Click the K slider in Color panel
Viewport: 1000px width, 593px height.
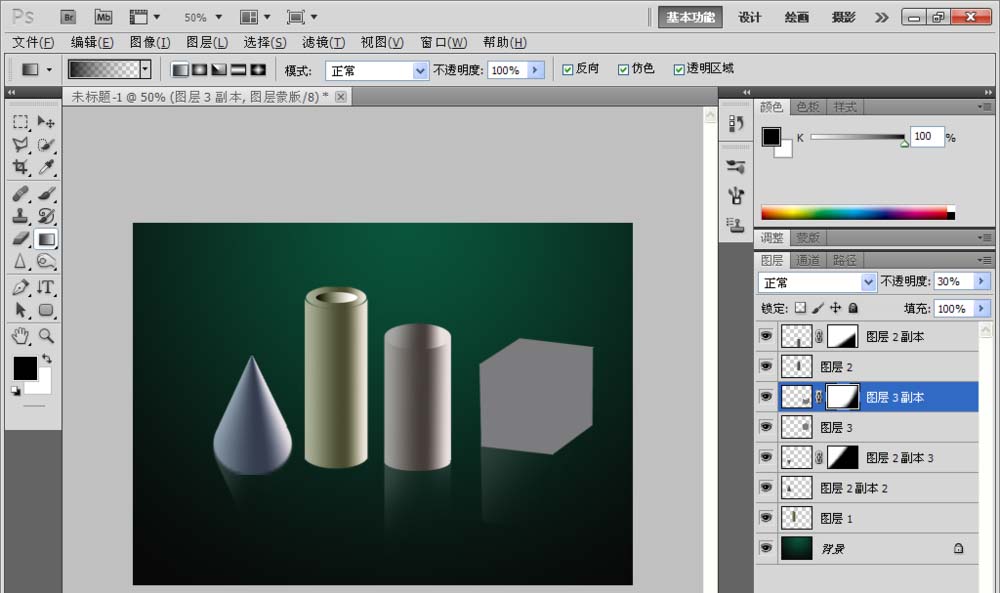[858, 137]
